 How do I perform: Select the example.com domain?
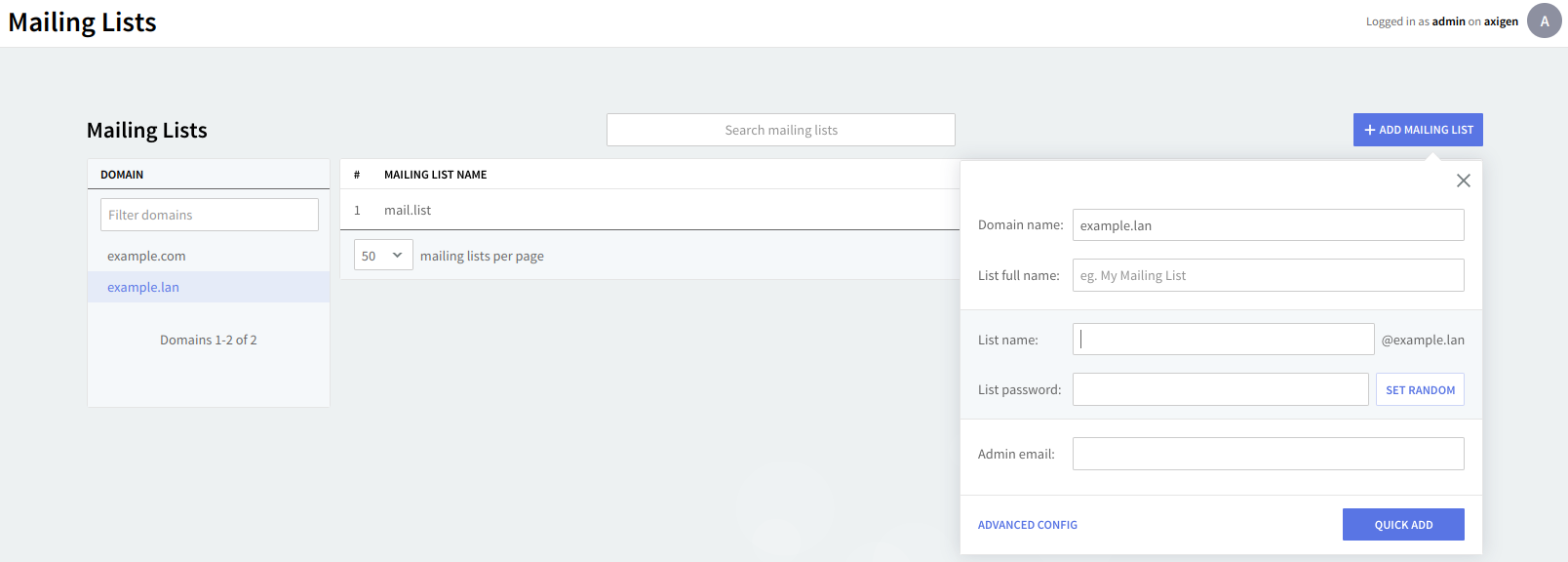click(146, 256)
